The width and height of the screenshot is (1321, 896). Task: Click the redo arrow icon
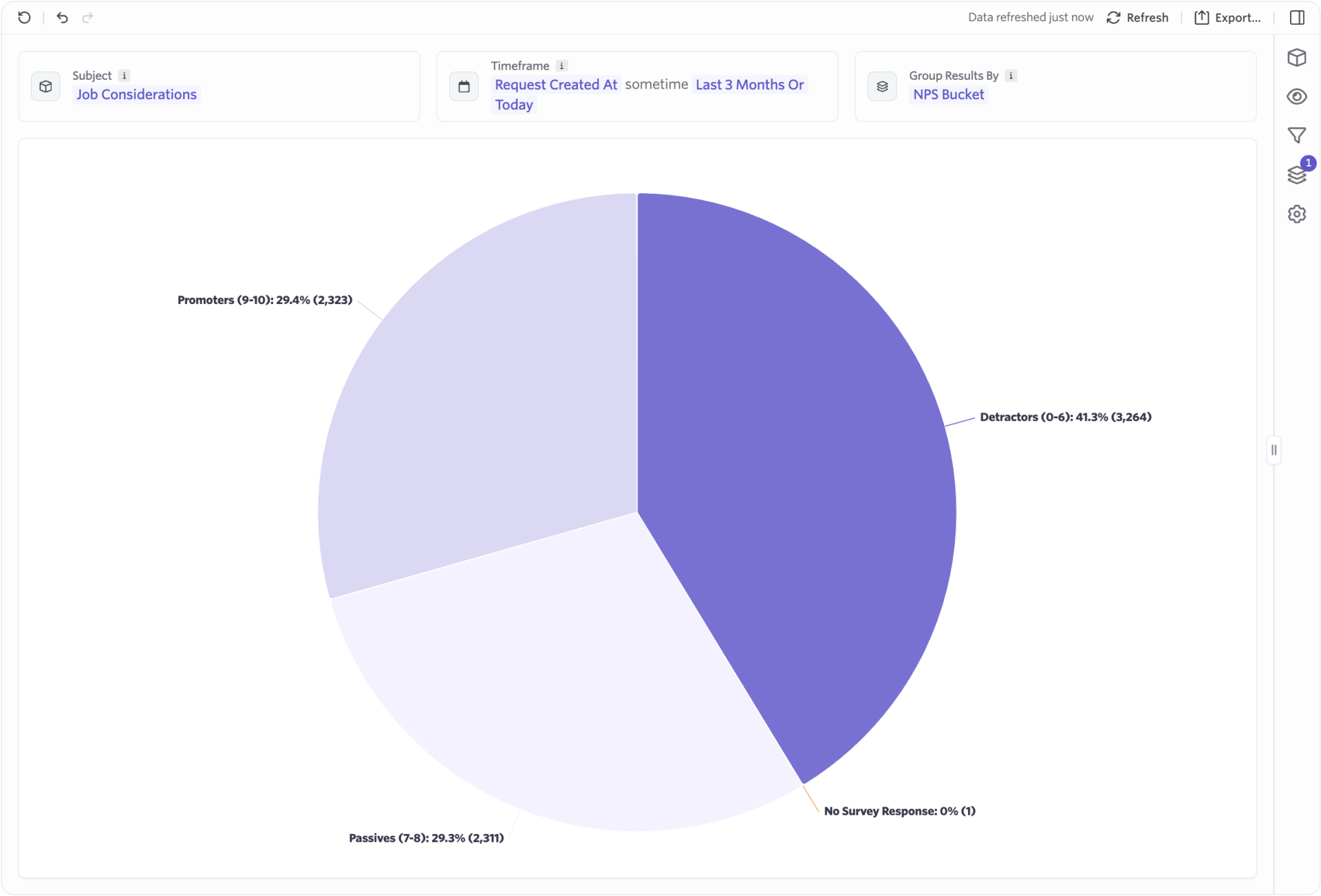[87, 17]
